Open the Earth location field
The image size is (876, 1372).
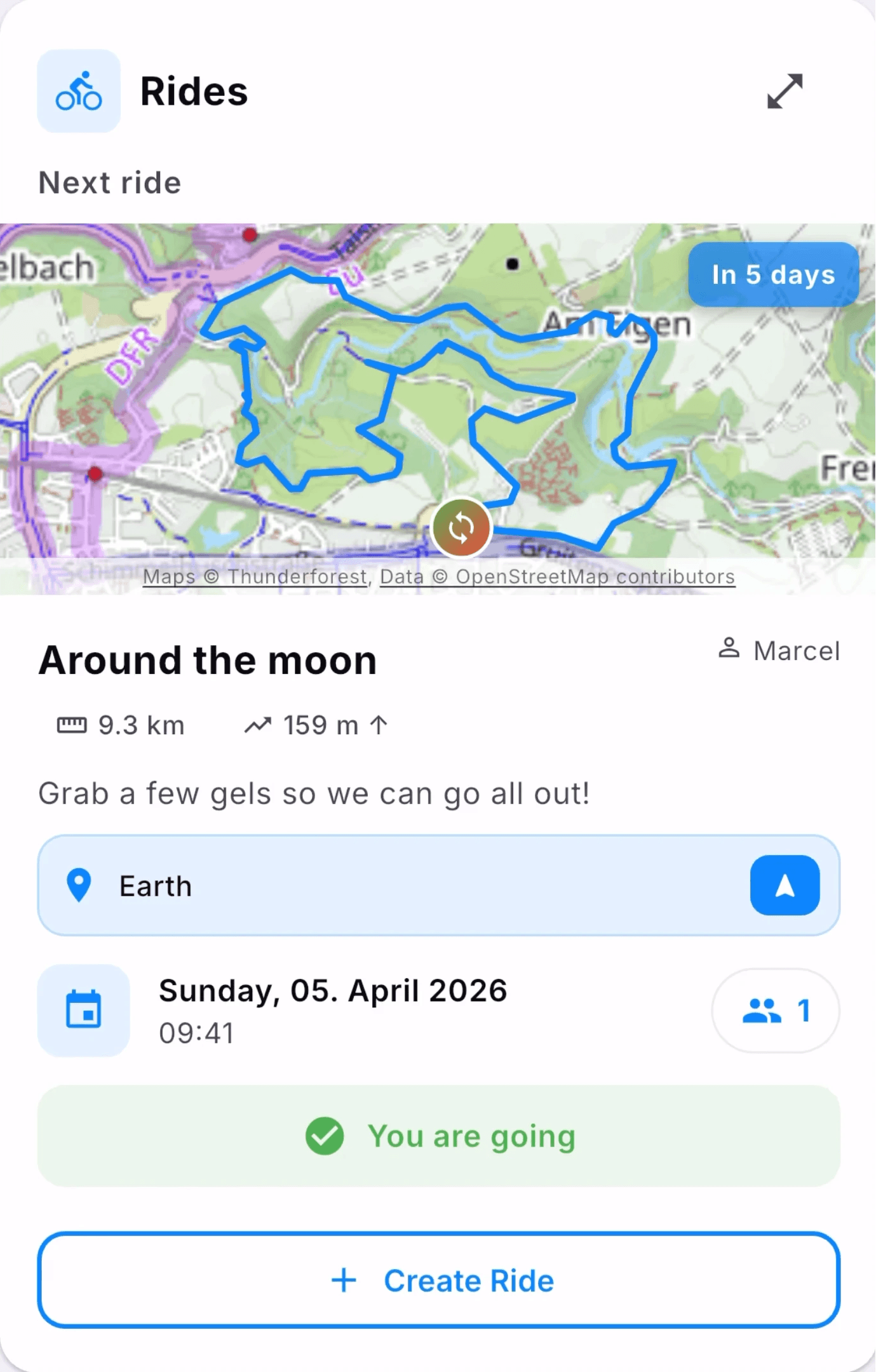click(x=381, y=885)
